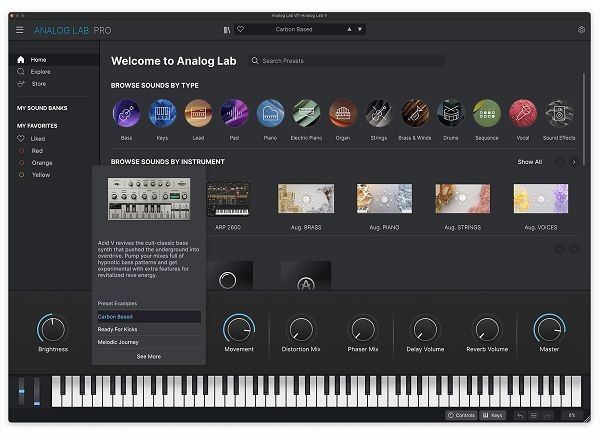
Task: Expand Show All instruments list
Action: coord(529,161)
